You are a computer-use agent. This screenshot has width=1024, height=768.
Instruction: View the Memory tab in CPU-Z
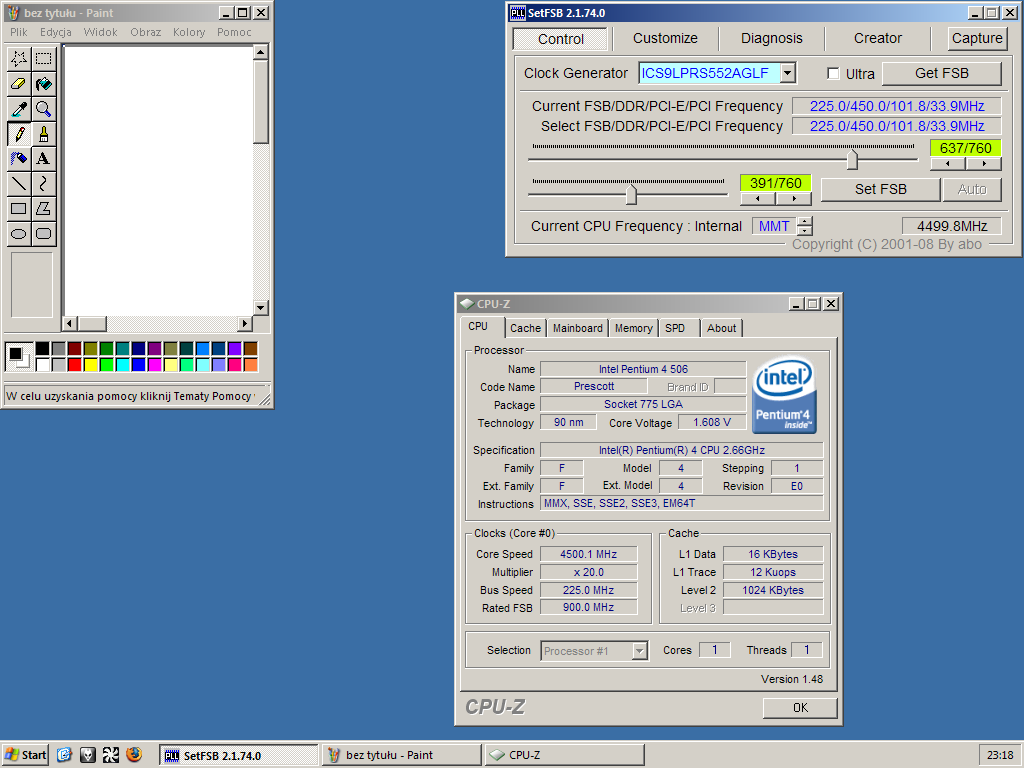(x=633, y=328)
